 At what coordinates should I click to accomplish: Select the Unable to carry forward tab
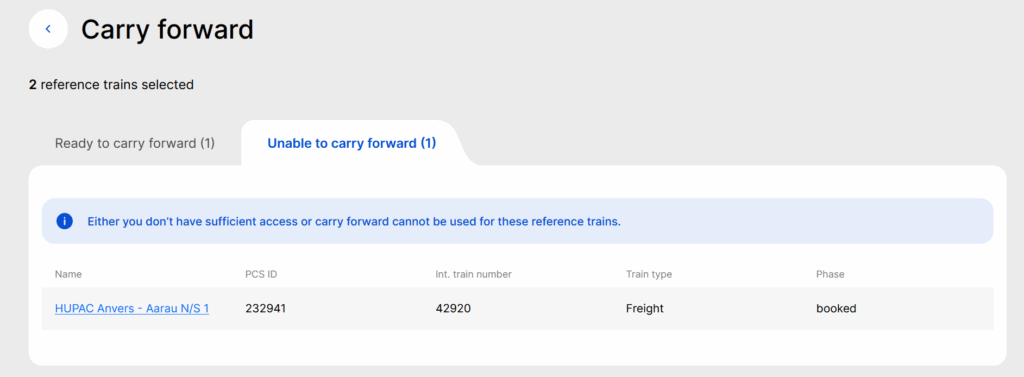coord(351,143)
